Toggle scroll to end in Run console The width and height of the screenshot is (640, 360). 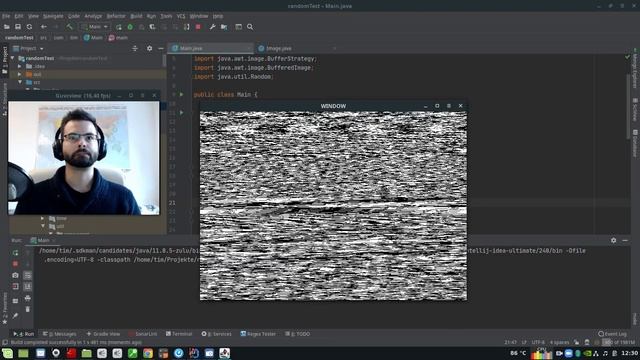[x=27, y=287]
